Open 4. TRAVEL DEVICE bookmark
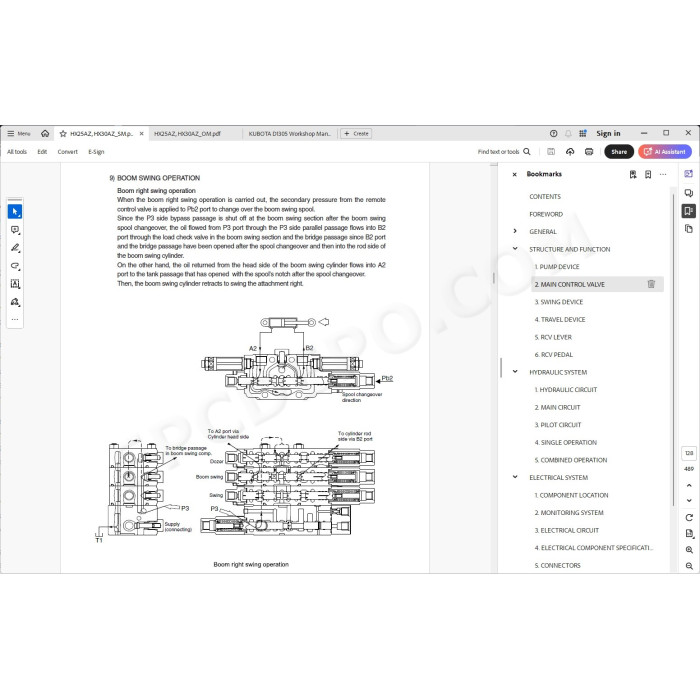The width and height of the screenshot is (700, 700). (x=559, y=319)
